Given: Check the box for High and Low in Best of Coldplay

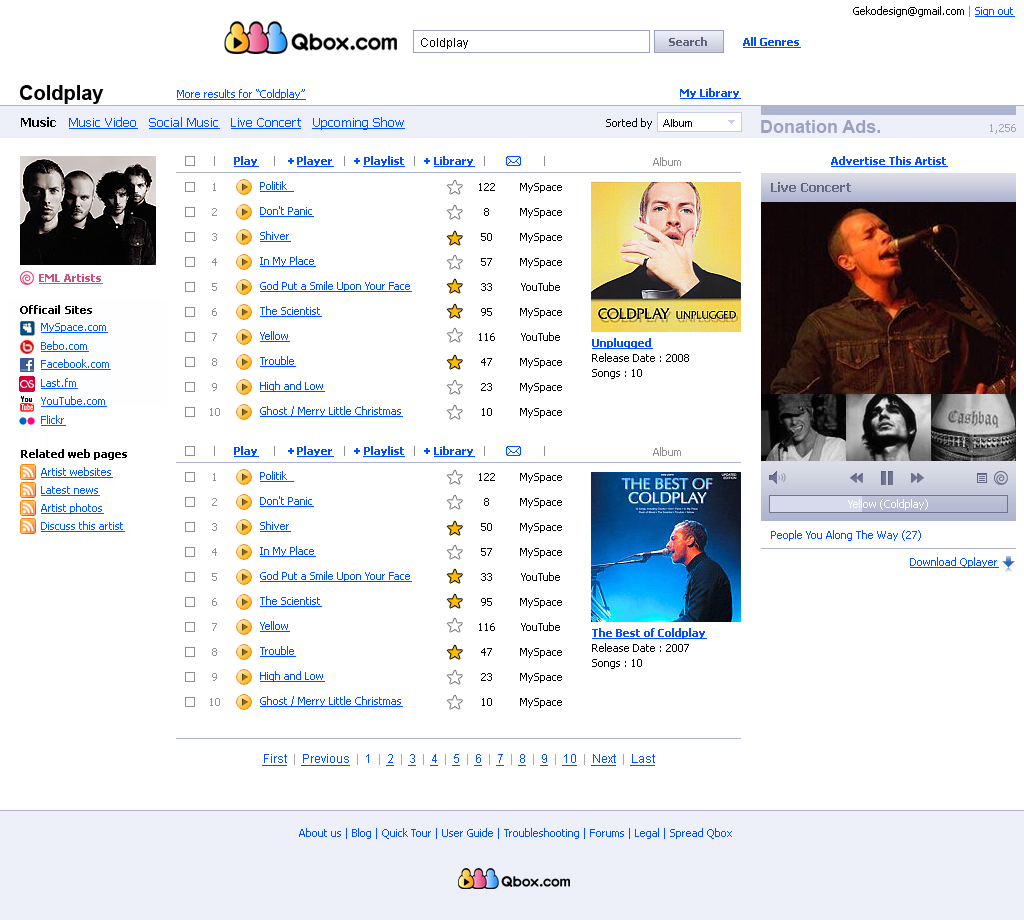Looking at the screenshot, I should coord(190,677).
